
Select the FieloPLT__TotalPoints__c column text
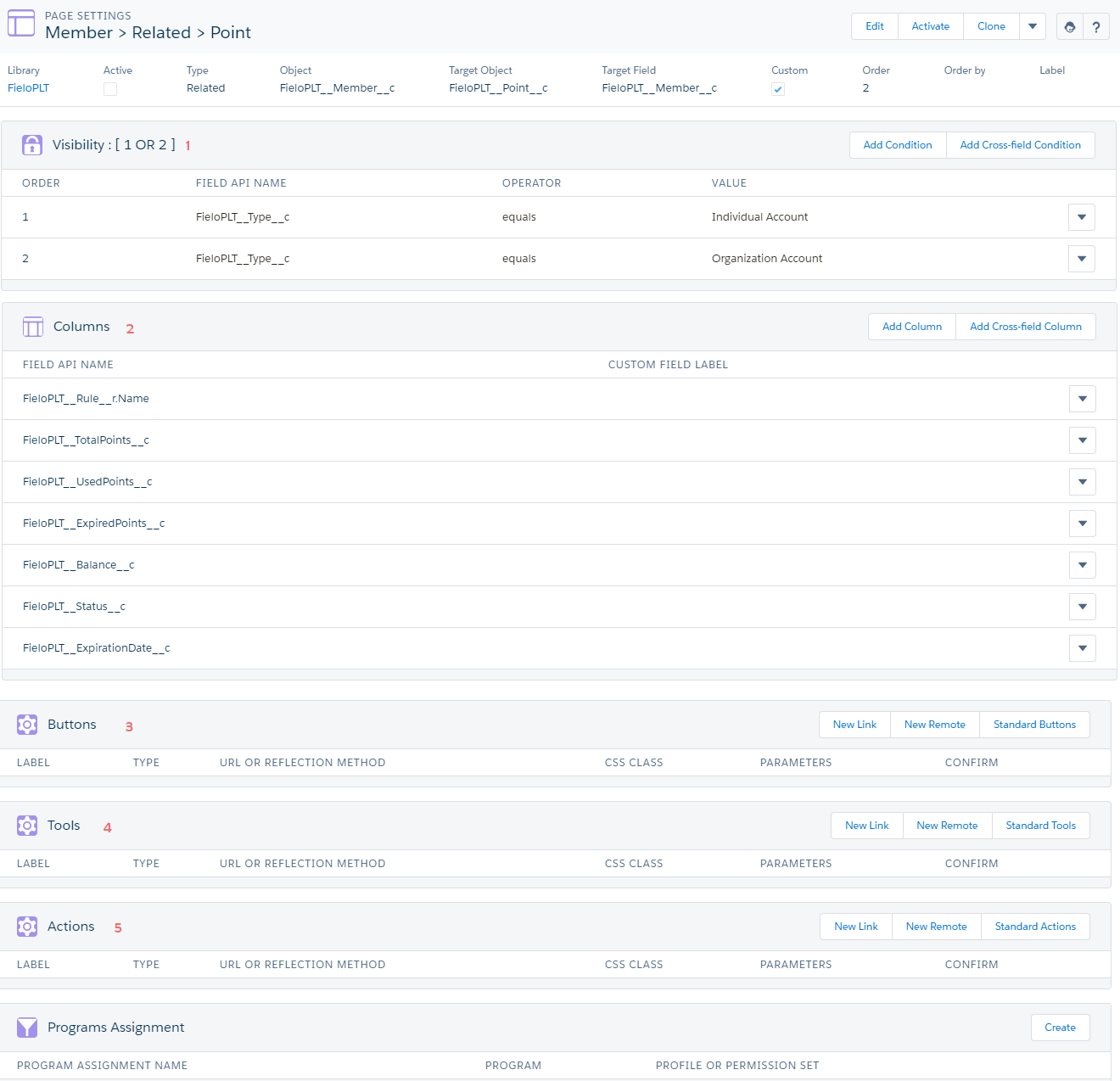coord(86,440)
